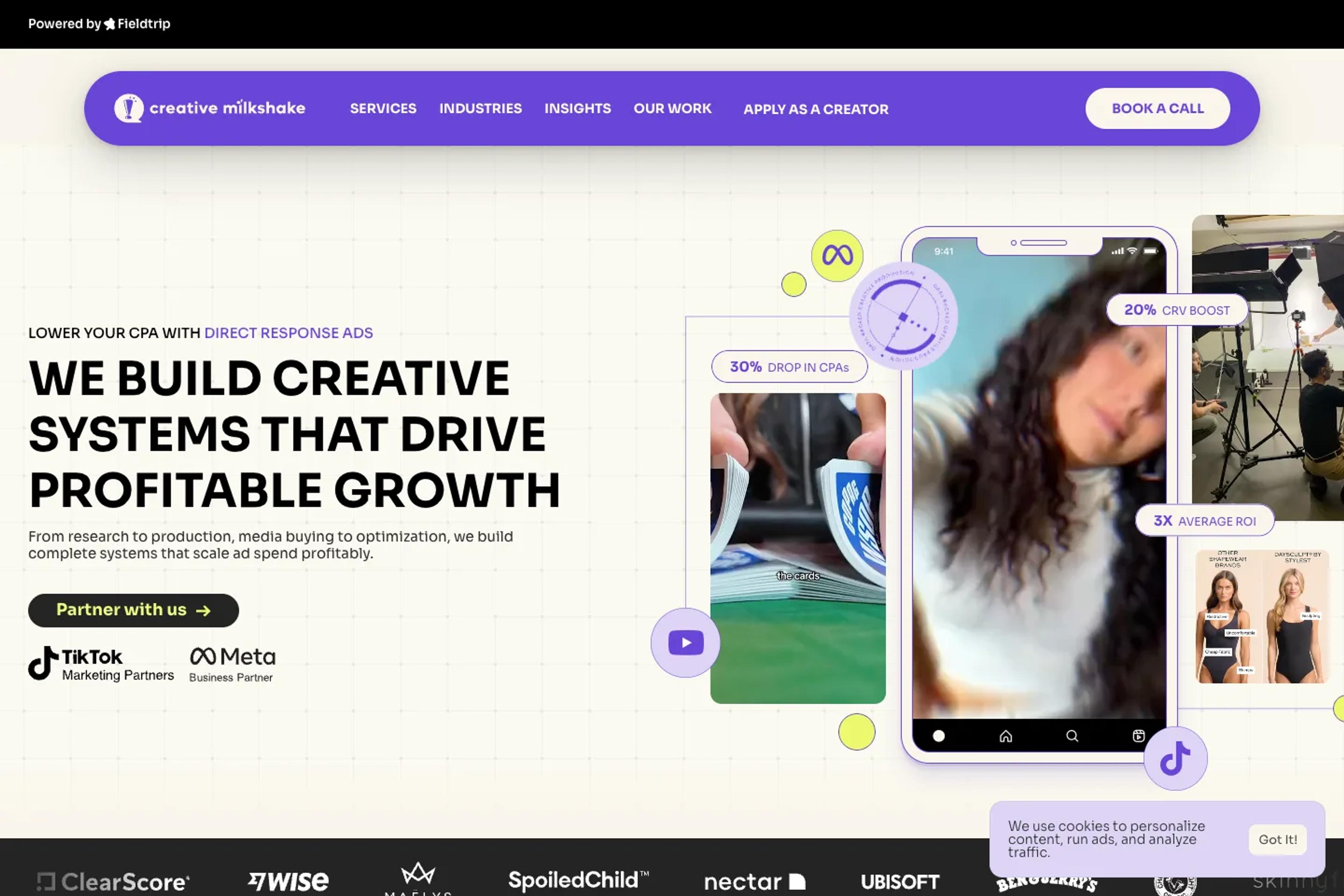Screen dimensions: 1344x896
Task: Click the creative milkshake logo icon
Action: pyautogui.click(x=129, y=108)
